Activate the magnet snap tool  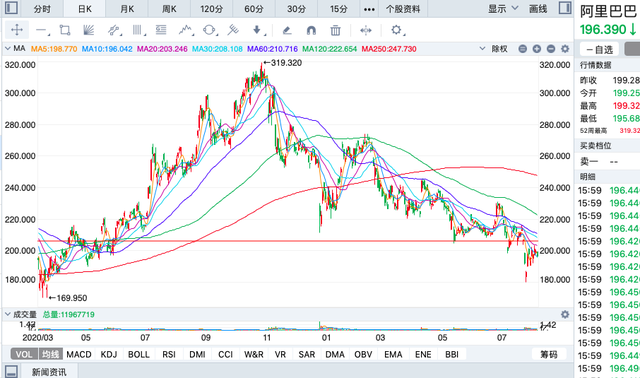point(311,30)
